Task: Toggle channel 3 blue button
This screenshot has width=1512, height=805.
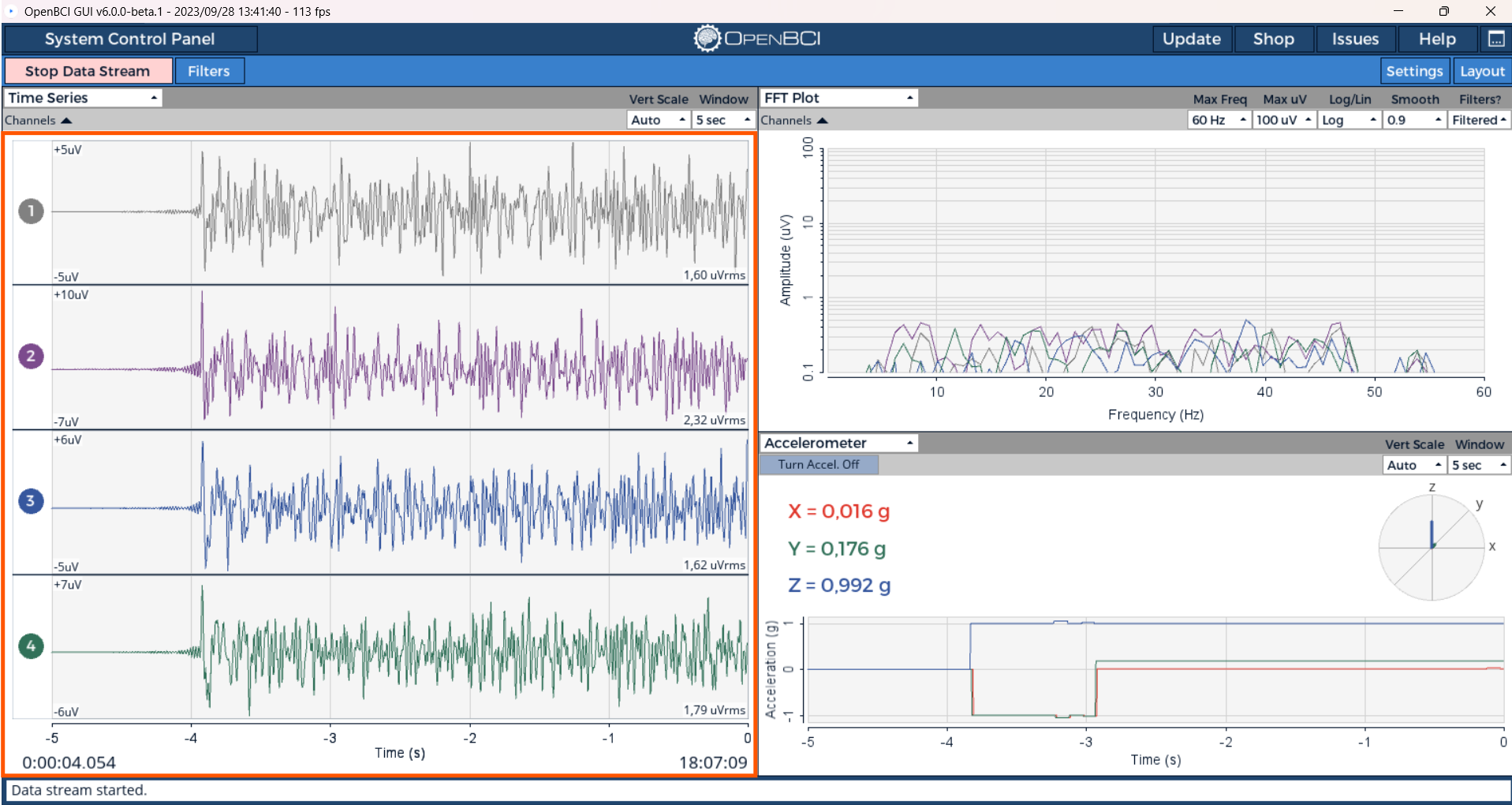Action: coord(31,500)
